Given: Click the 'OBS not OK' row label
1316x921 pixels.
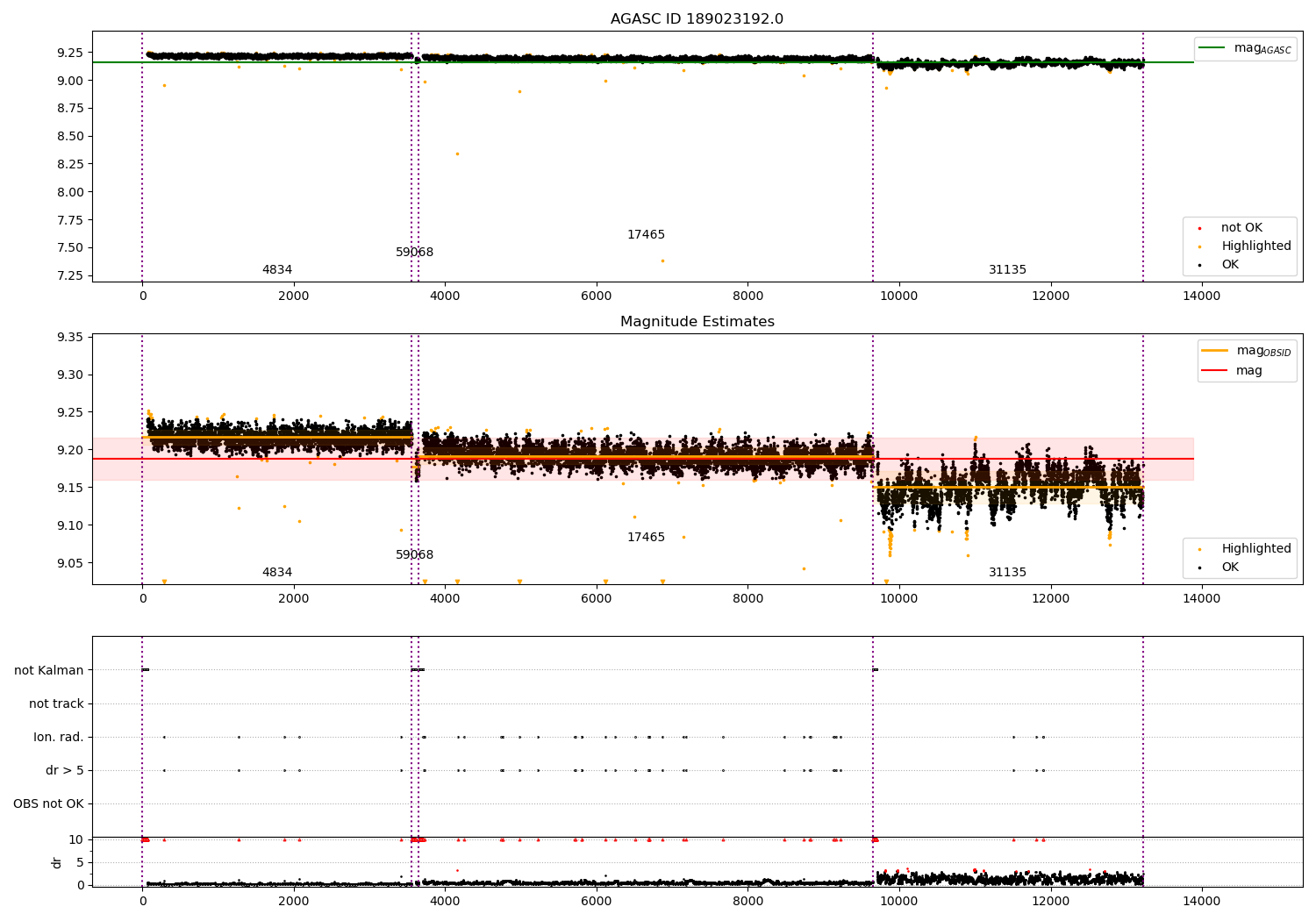Looking at the screenshot, I should (48, 804).
